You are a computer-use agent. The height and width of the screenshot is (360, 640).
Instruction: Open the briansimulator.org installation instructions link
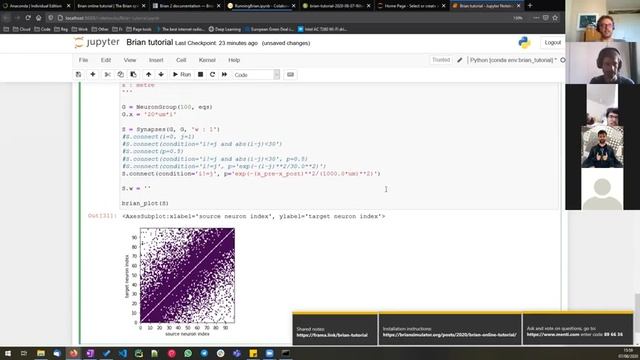[449, 335]
